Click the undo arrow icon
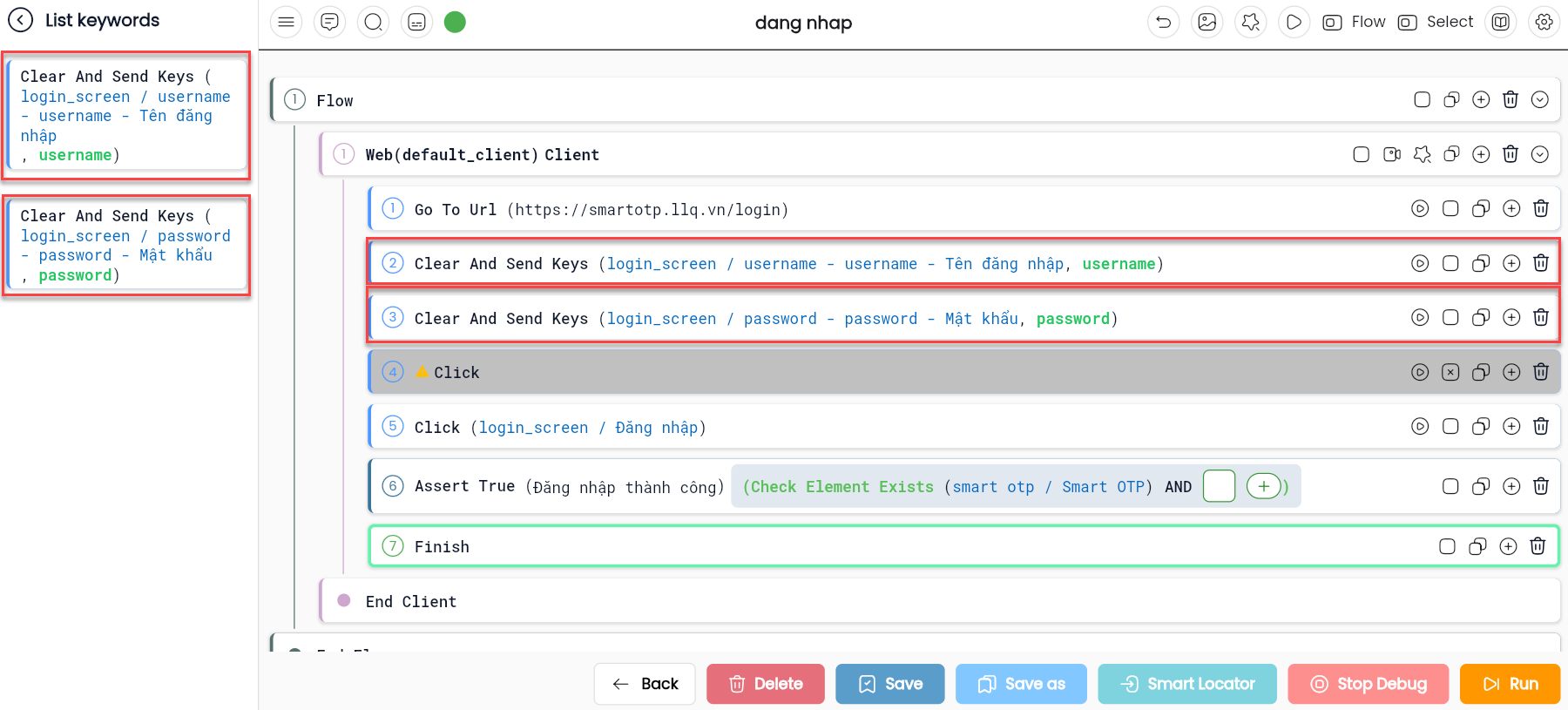Screen dimensions: 1568x710 [x=1164, y=22]
